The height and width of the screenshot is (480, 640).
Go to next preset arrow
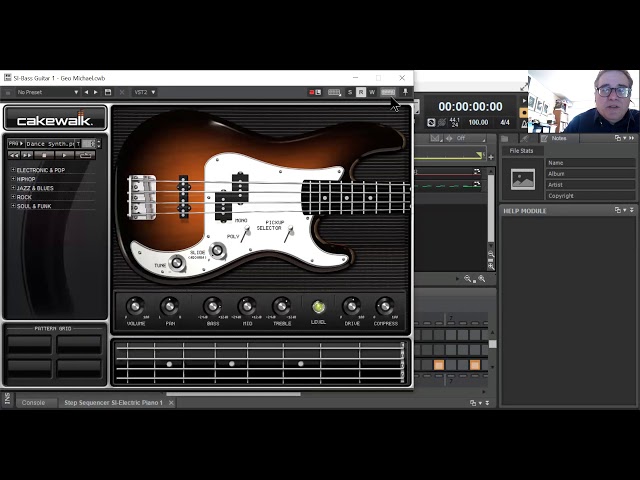click(96, 92)
